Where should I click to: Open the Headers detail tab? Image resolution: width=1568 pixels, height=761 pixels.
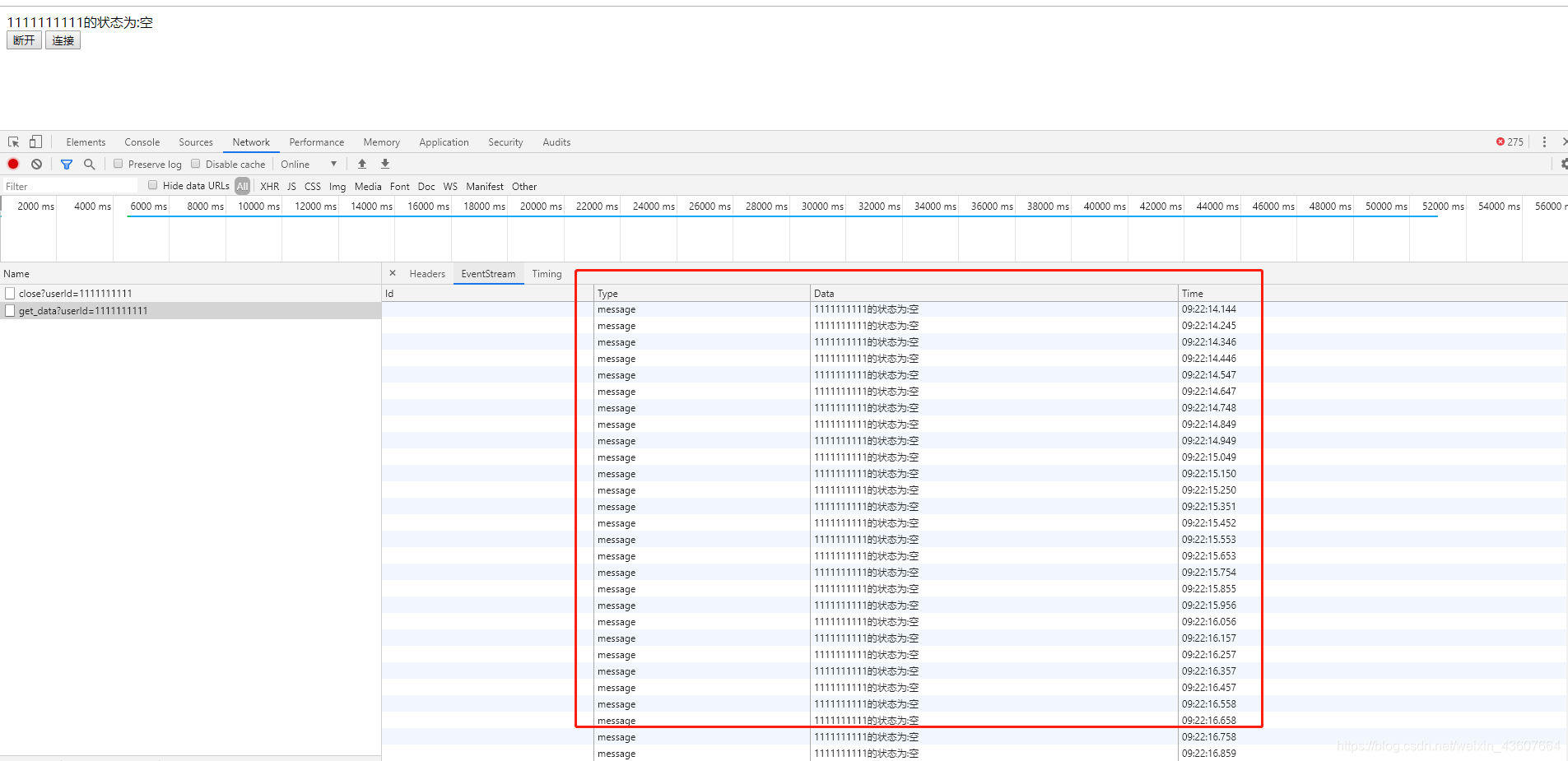click(x=427, y=274)
